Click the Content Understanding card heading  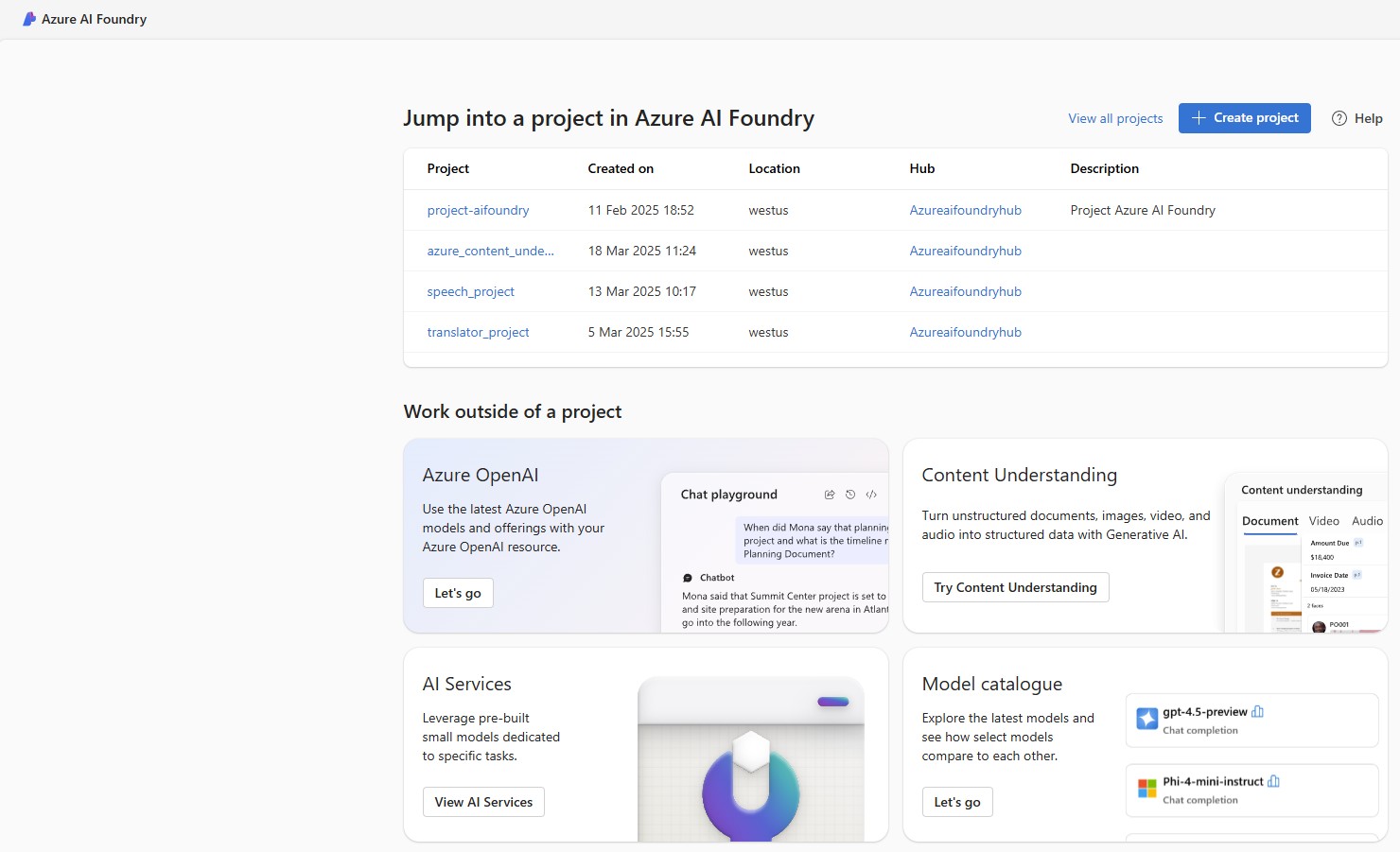[1020, 475]
